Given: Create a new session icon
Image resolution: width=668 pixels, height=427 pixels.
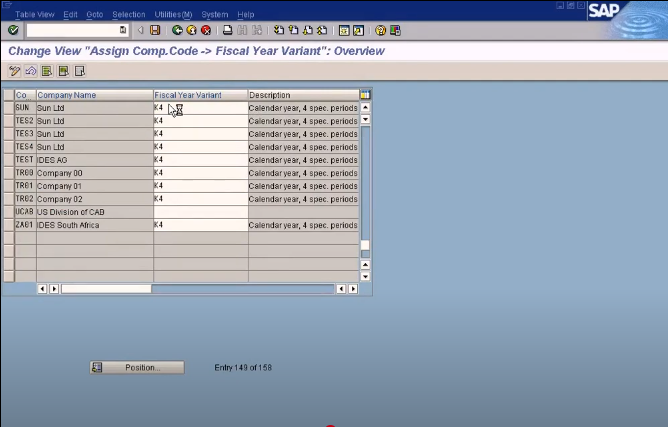Looking at the screenshot, I should 344,30.
